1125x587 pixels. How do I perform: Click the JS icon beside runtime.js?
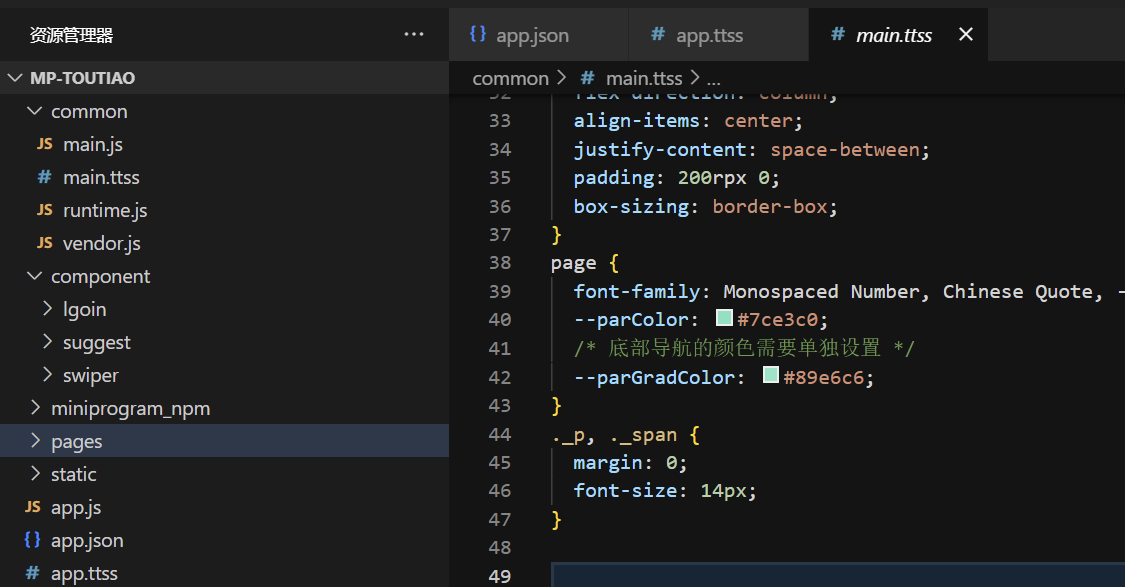click(44, 210)
